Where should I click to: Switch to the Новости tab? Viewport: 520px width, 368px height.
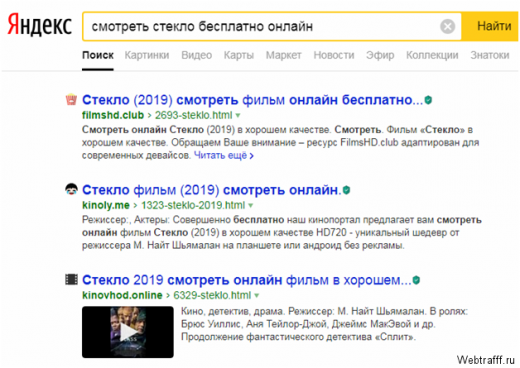[334, 55]
